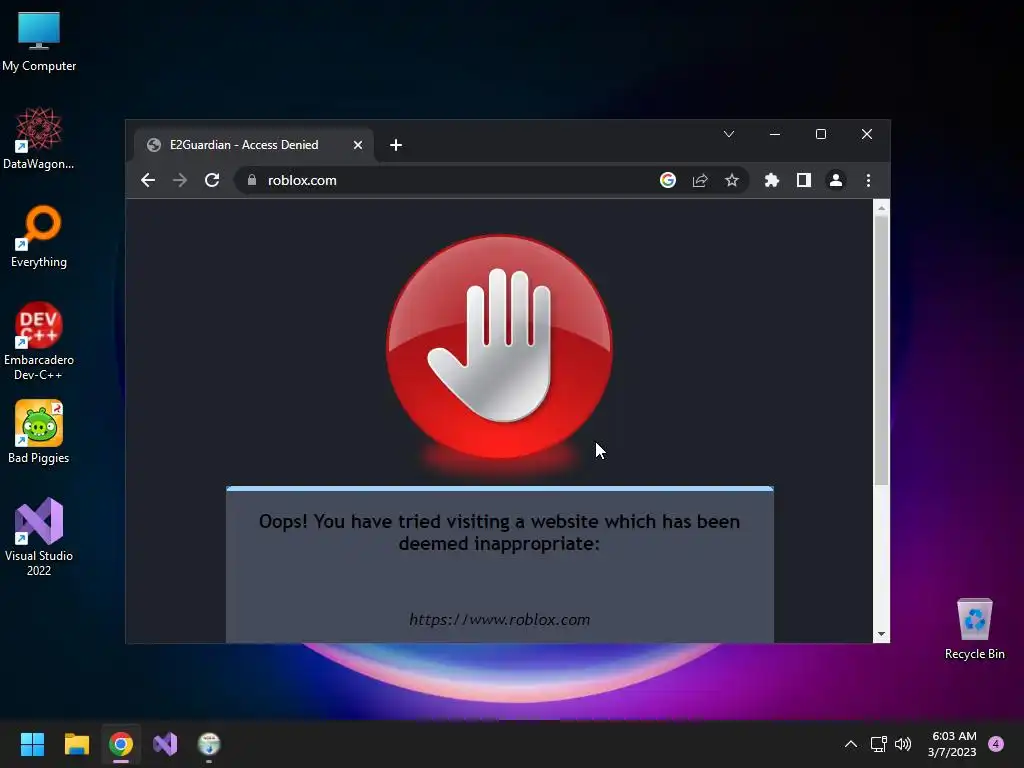Open Chrome three-dot menu

(869, 180)
